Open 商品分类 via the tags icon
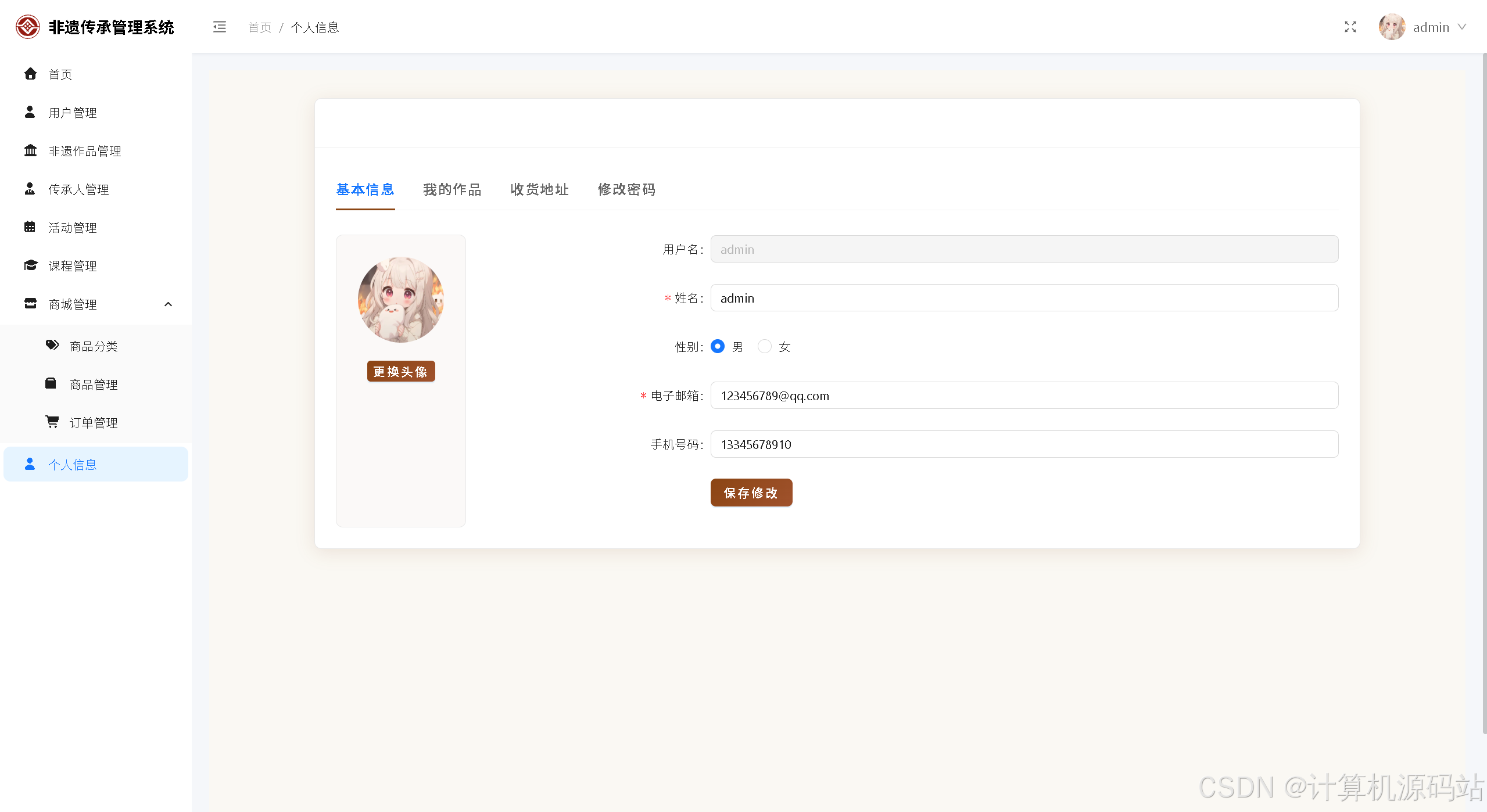The height and width of the screenshot is (812, 1487). (52, 346)
